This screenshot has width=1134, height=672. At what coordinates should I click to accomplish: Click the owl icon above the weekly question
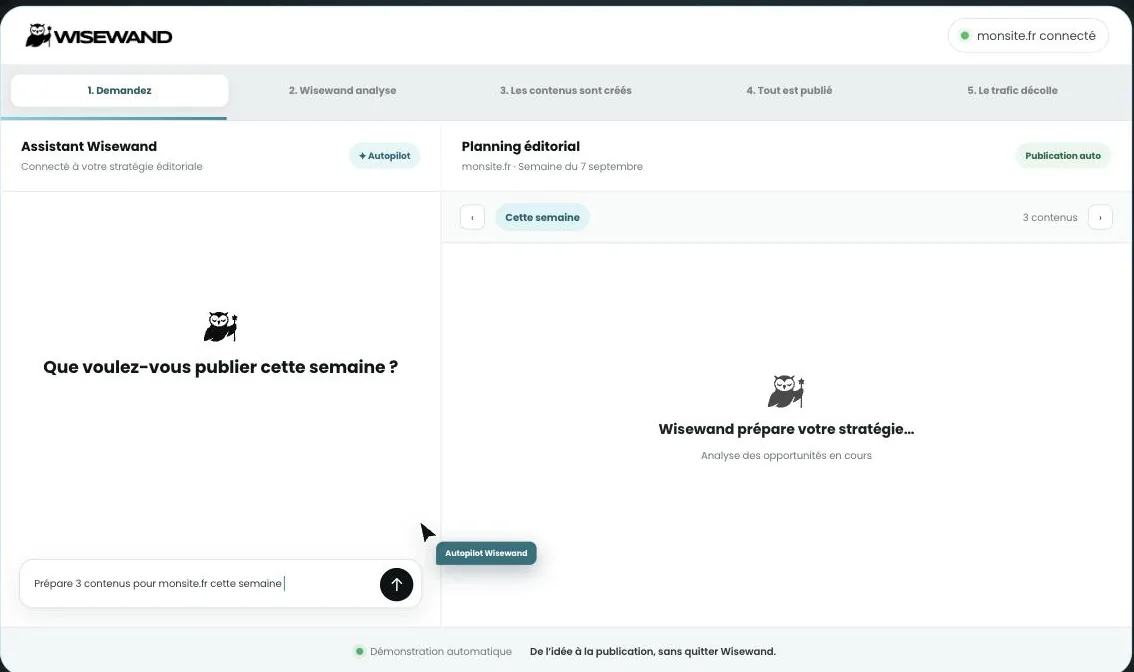tap(221, 327)
